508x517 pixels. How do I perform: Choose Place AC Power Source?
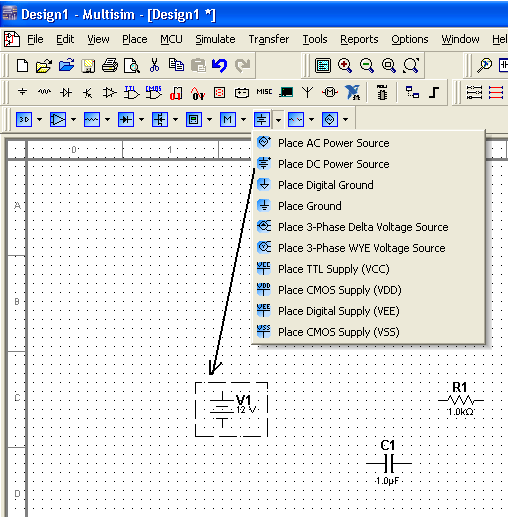[368, 143]
